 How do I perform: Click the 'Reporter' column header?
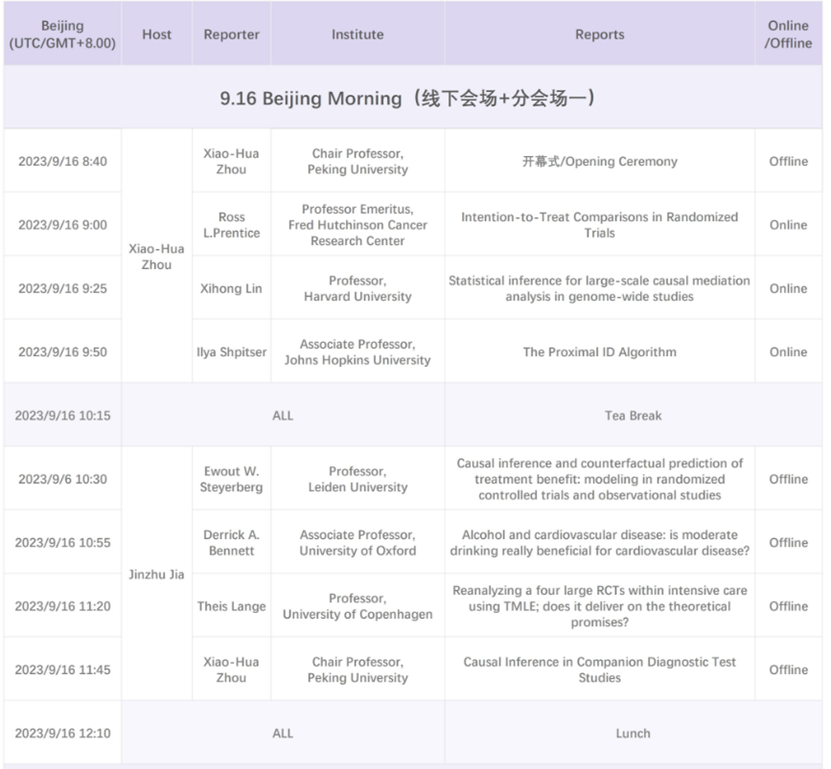tap(231, 35)
